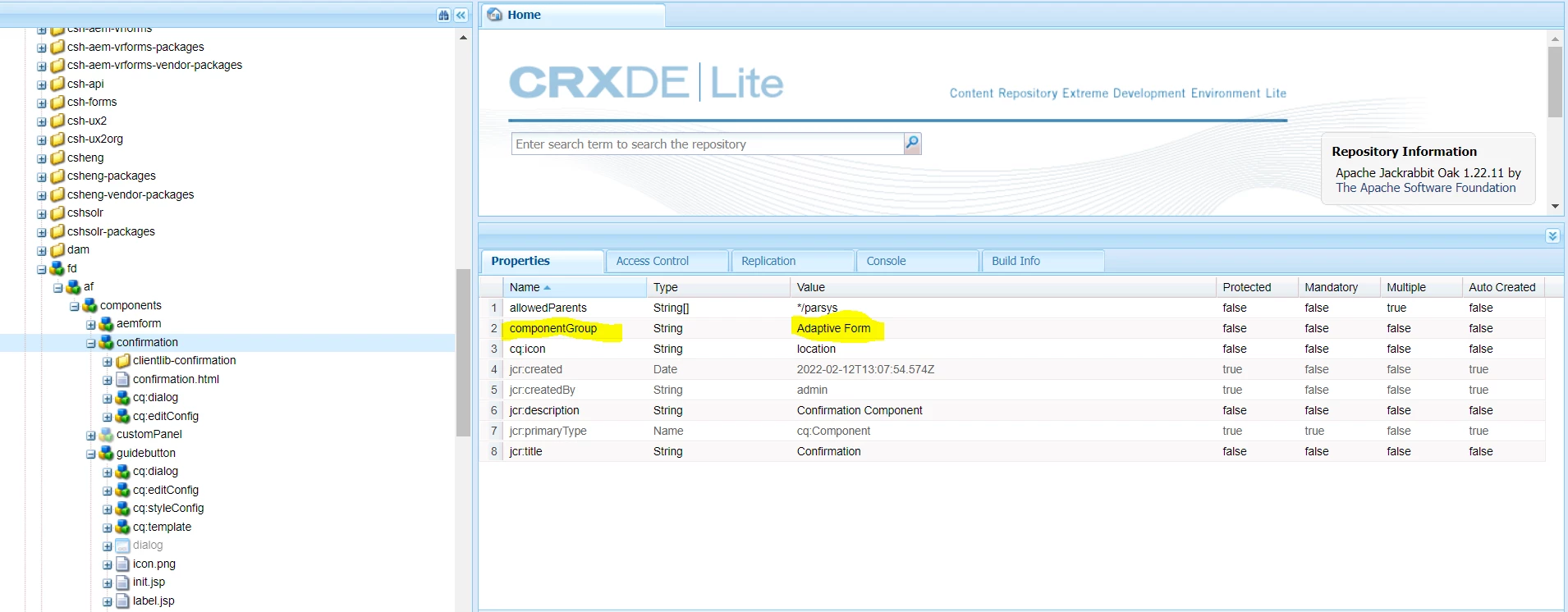Collapse the guidebutton node

point(91,454)
